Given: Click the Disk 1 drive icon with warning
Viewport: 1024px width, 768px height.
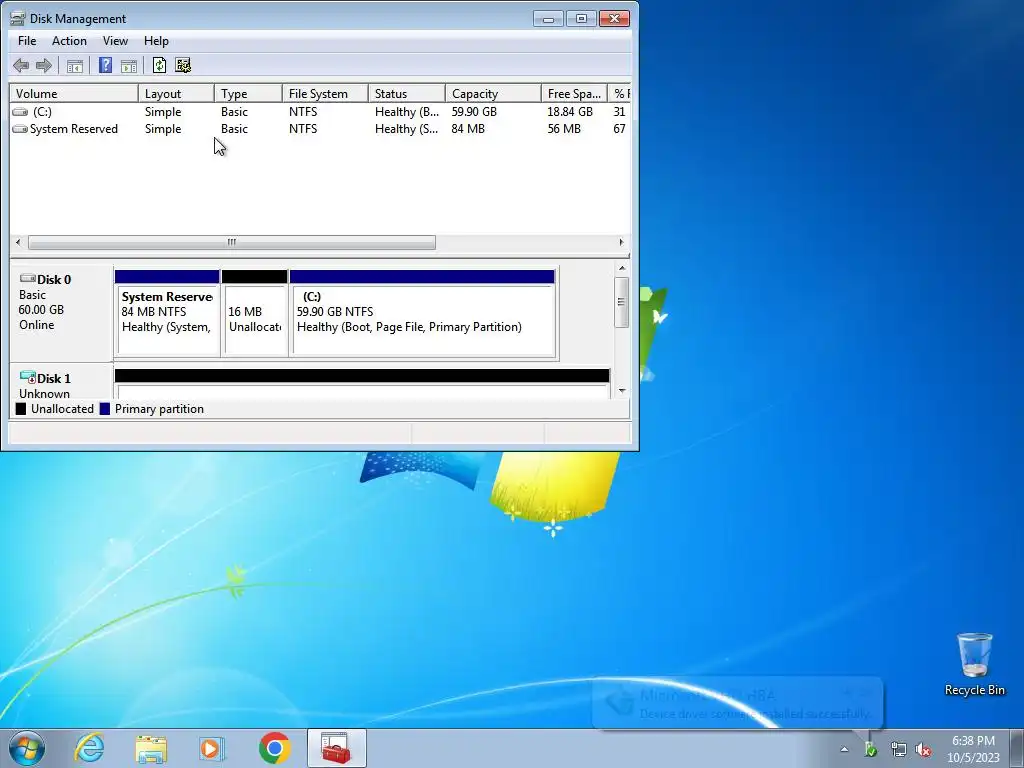Looking at the screenshot, I should point(27,377).
